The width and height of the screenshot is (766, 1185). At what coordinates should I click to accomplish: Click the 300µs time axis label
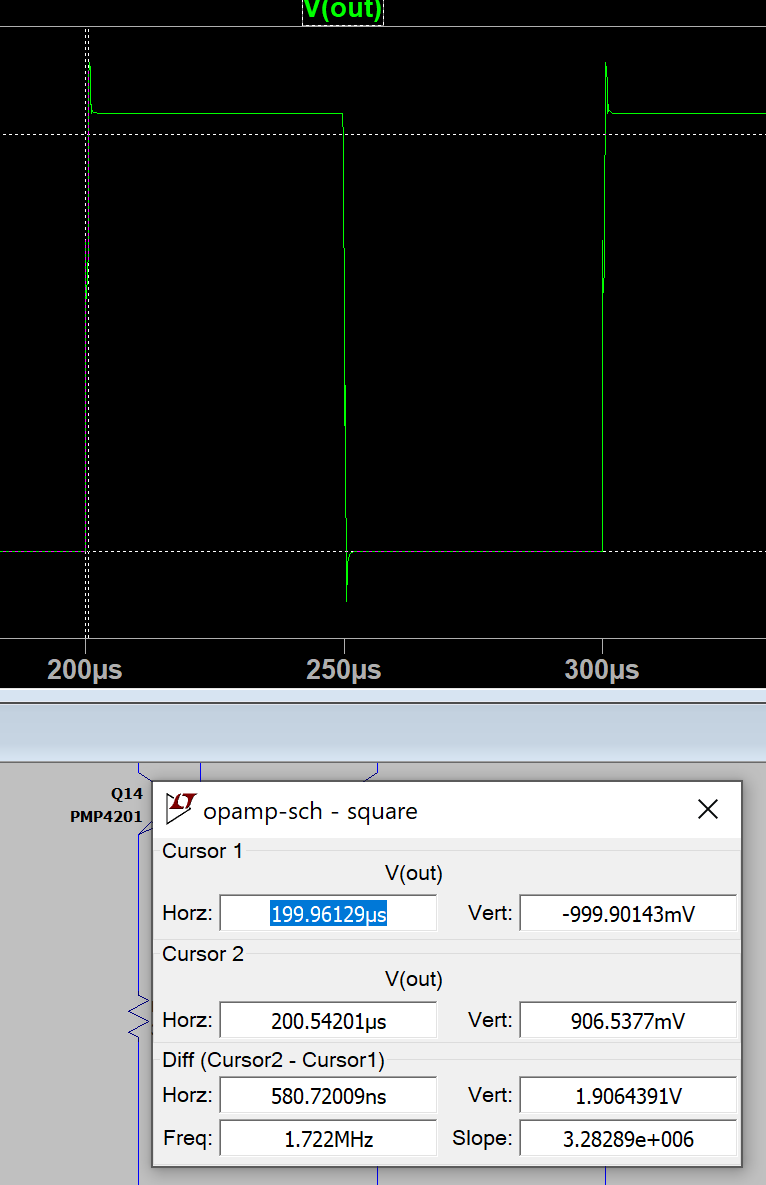pos(602,670)
